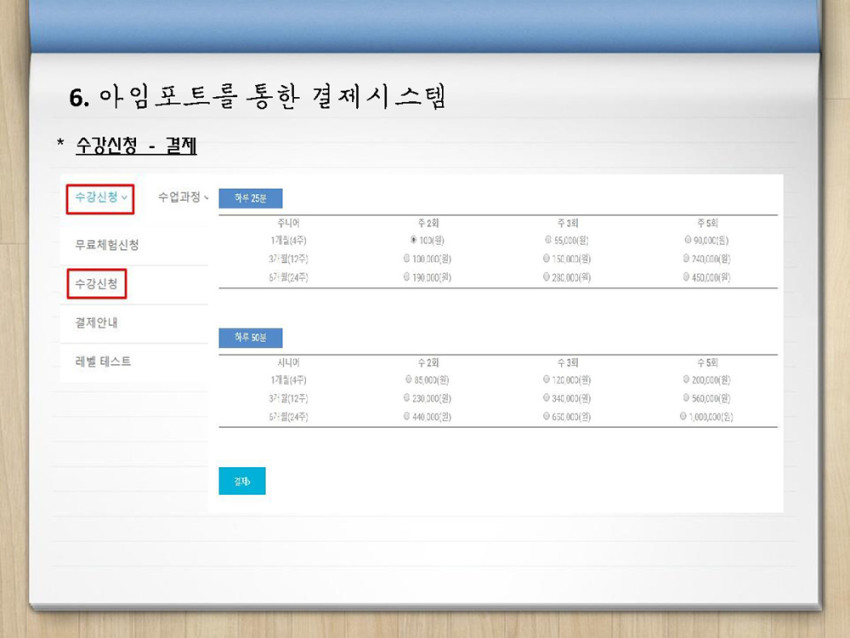
Task: Click senior table 1개월(4주) row label
Action: 288,380
